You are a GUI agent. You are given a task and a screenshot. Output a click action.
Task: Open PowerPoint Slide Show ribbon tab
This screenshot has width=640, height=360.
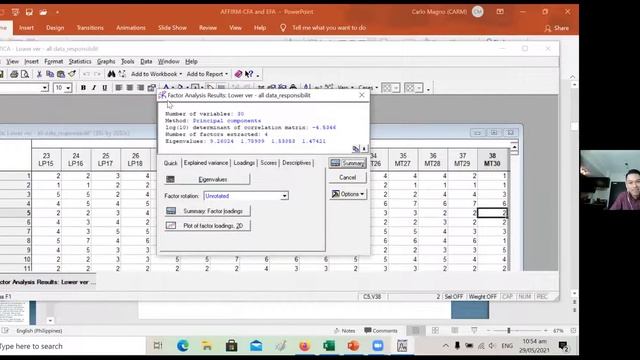[x=172, y=28]
